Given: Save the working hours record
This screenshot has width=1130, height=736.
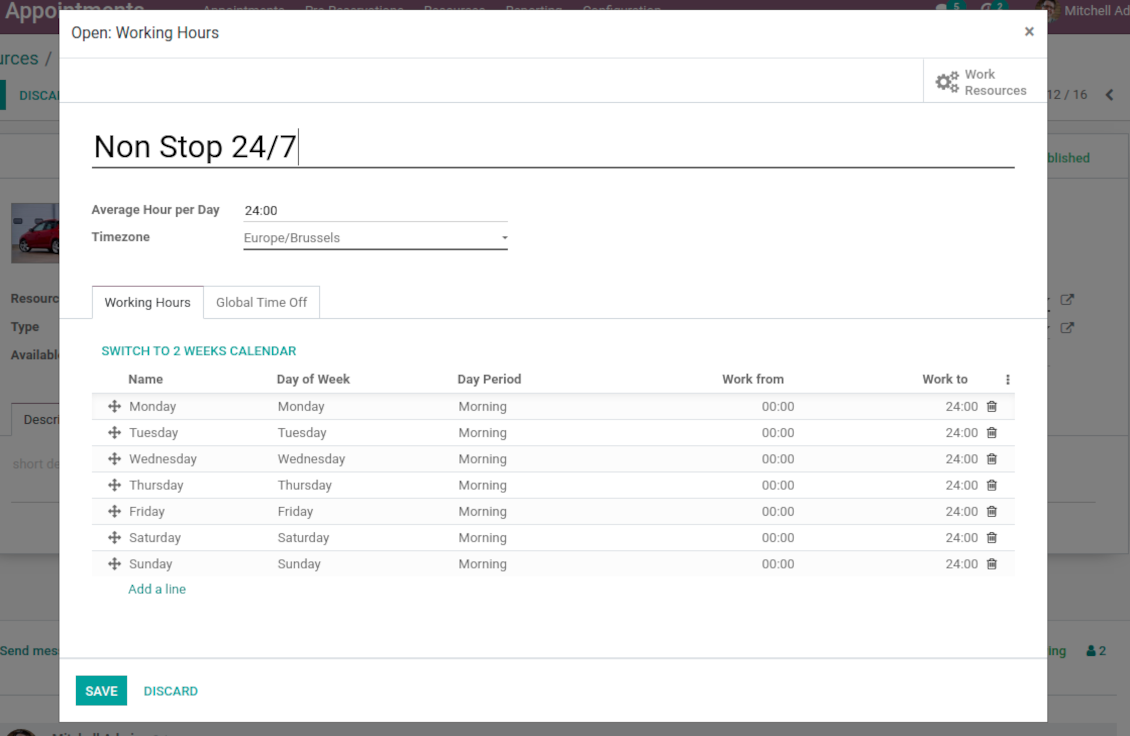Looking at the screenshot, I should click(x=101, y=691).
